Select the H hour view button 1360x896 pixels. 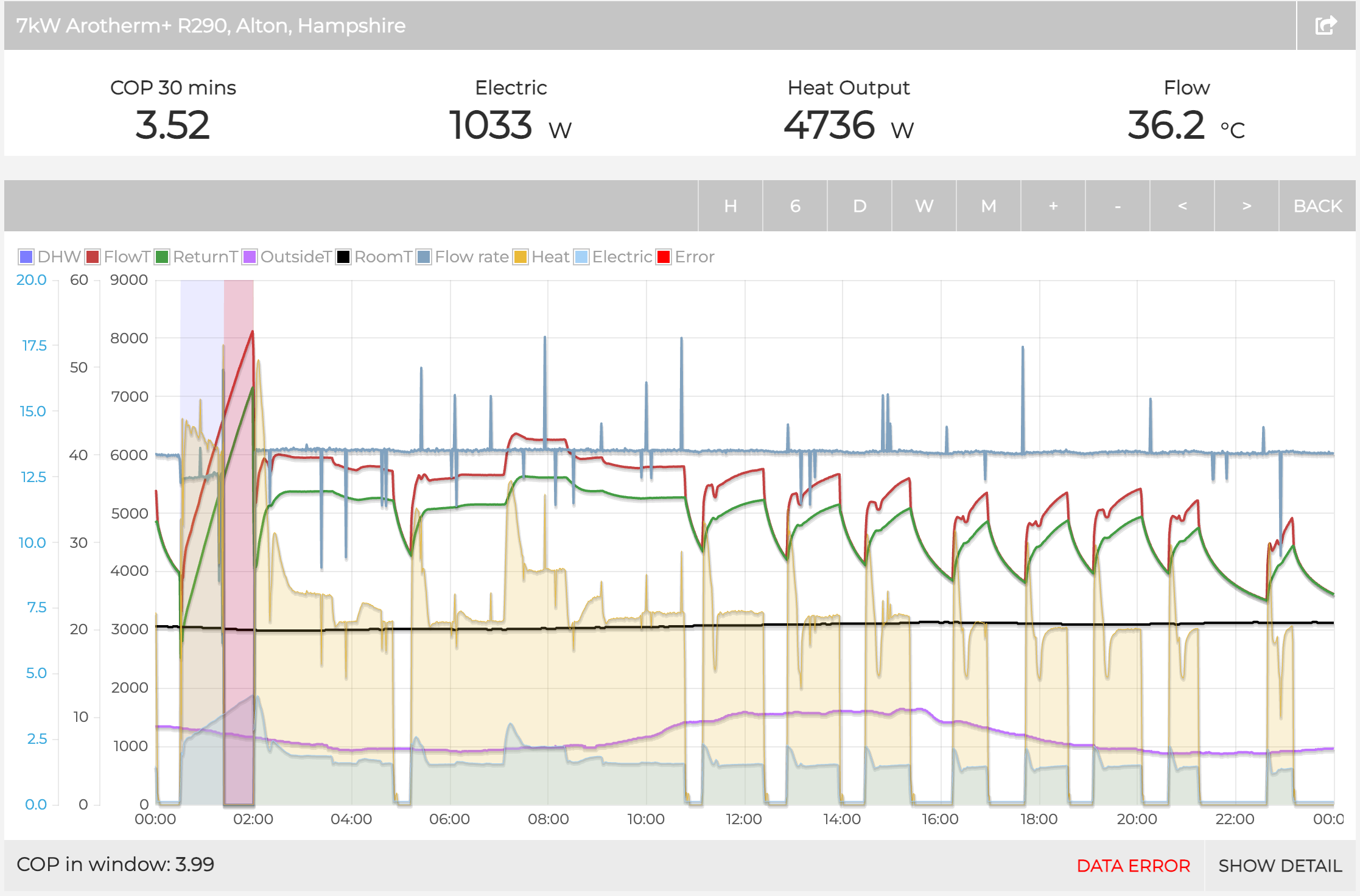point(730,206)
